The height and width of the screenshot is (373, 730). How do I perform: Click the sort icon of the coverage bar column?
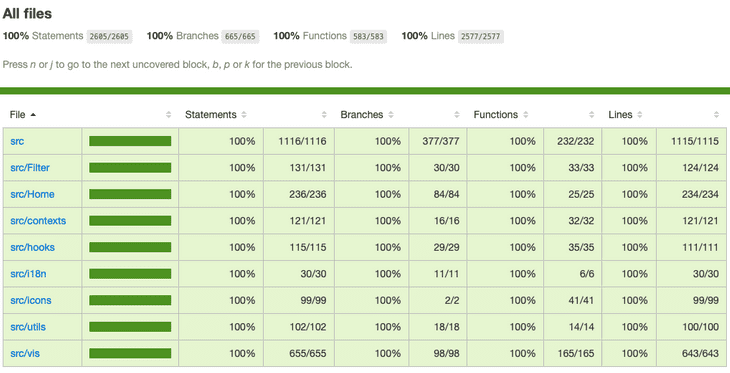[169, 115]
